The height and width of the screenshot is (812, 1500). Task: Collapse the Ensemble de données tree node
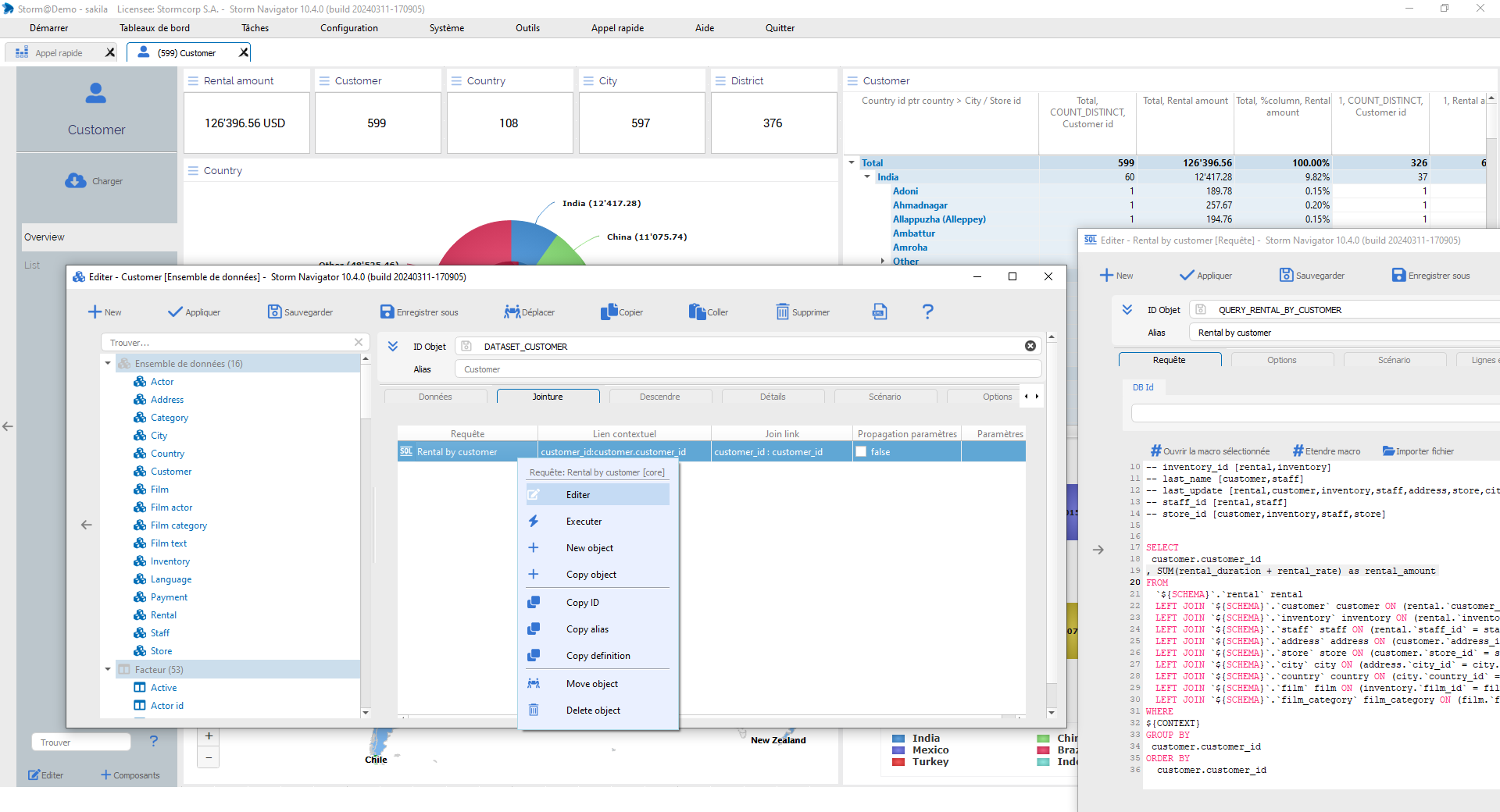click(108, 363)
